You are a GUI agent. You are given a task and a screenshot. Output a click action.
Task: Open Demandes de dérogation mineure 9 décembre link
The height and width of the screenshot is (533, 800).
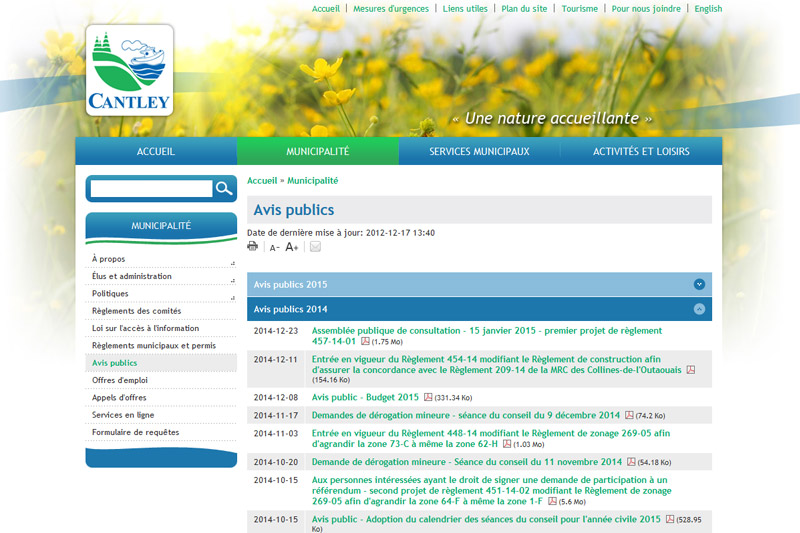(x=466, y=415)
